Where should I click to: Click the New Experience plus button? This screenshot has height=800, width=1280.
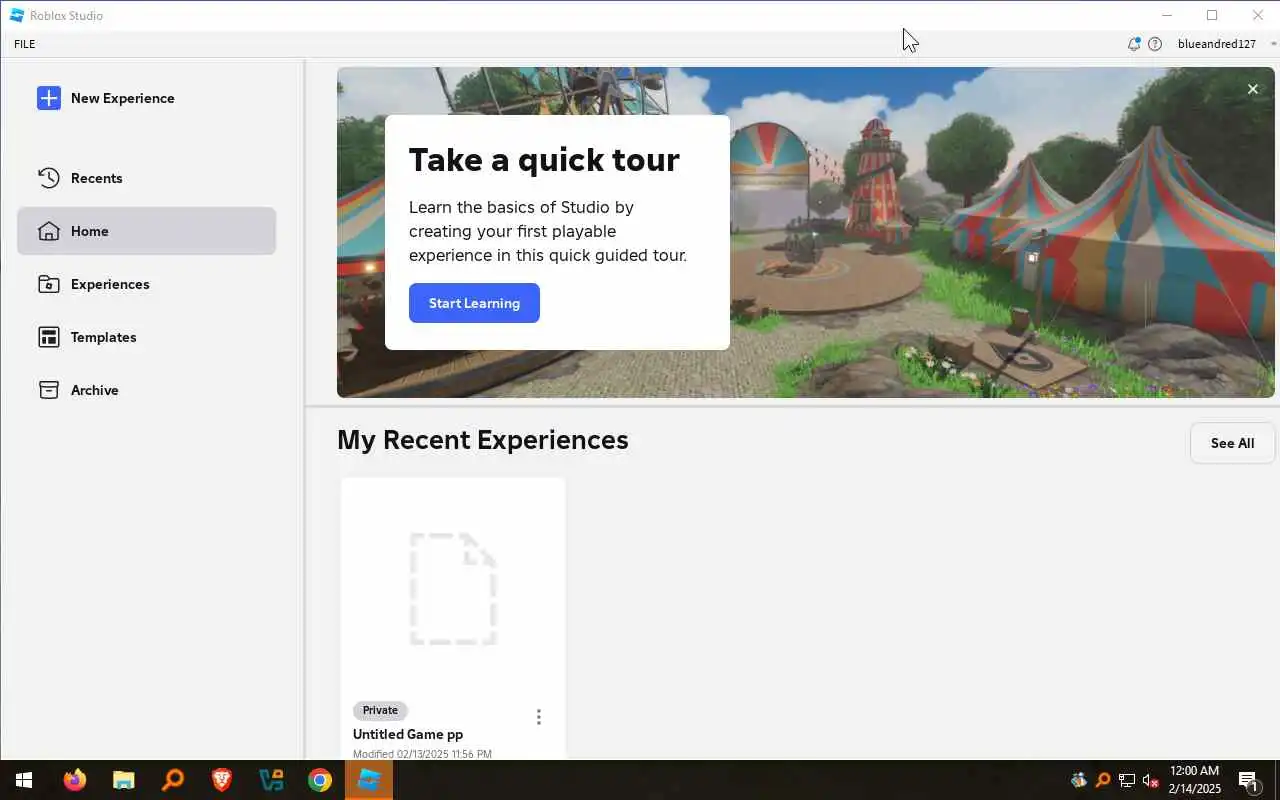coord(49,98)
